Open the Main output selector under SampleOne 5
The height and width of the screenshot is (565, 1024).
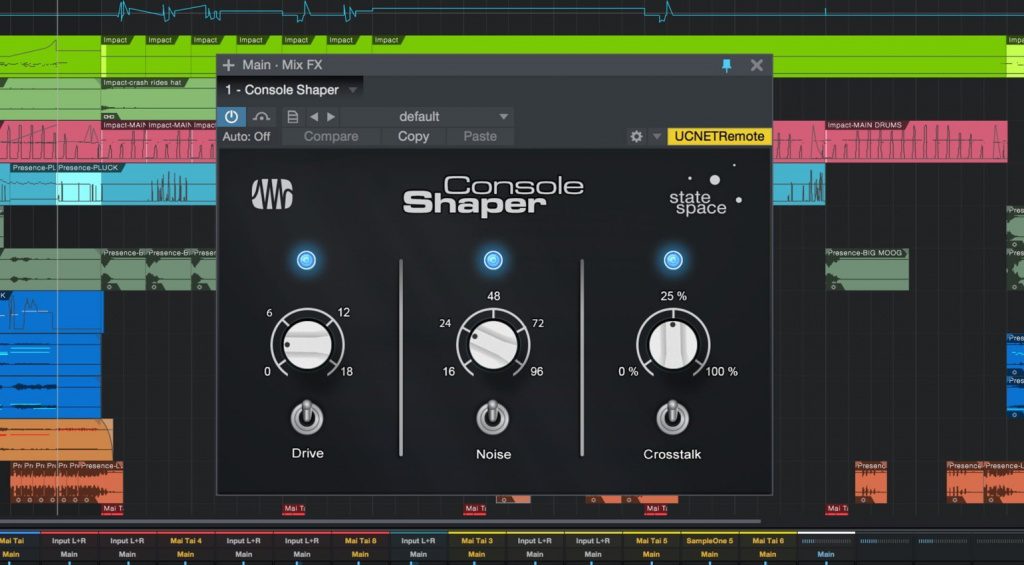pos(709,555)
